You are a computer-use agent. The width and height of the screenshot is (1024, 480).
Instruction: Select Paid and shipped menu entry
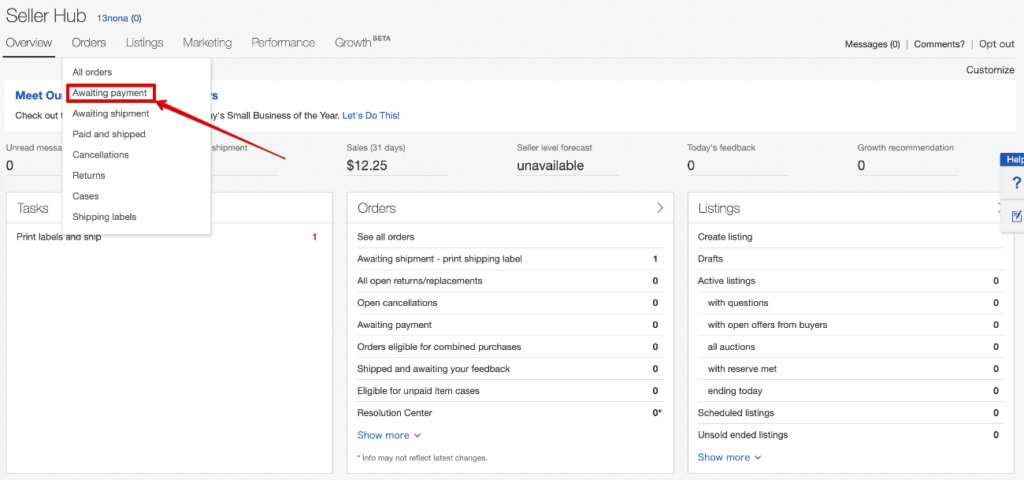pyautogui.click(x=108, y=134)
